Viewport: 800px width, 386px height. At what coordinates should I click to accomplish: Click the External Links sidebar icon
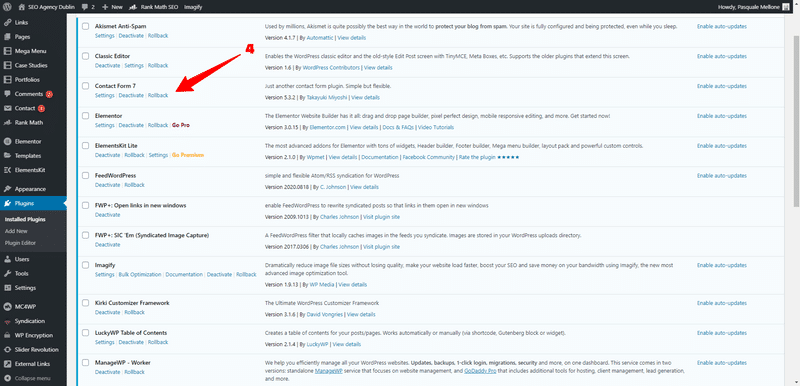coord(7,364)
